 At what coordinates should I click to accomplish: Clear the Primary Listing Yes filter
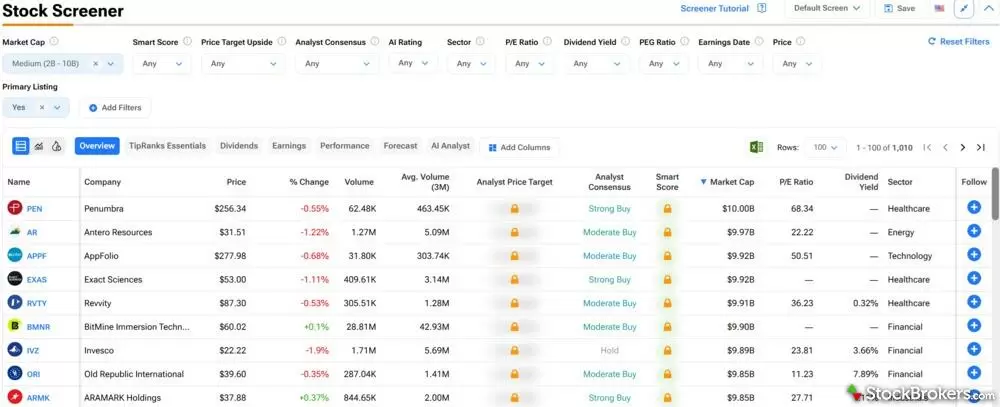tap(42, 108)
